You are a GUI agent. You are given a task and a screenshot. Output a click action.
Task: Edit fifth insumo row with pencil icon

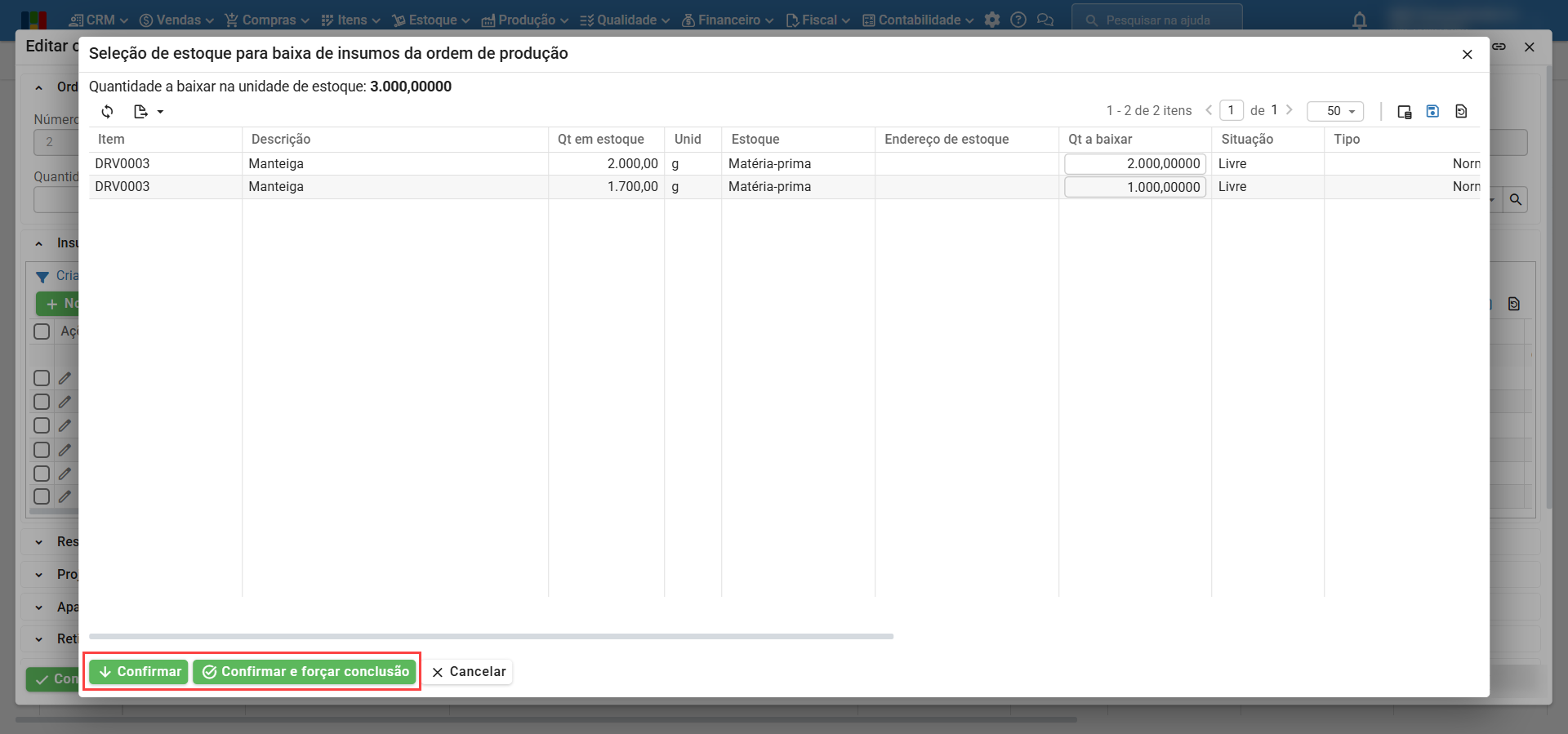(x=65, y=474)
